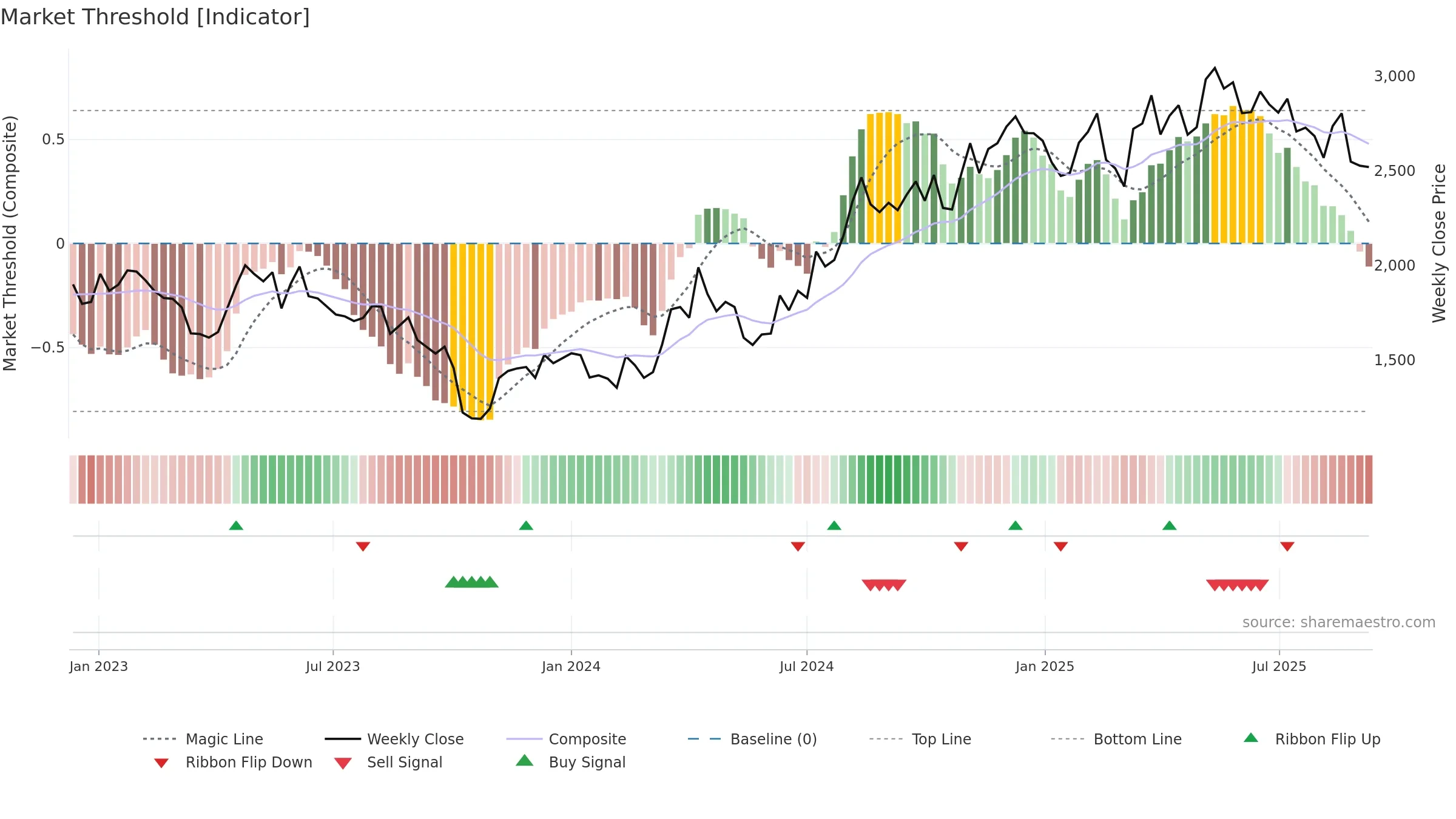Toggle the Sell Signal legend entry
The width and height of the screenshot is (1456, 819).
388,762
